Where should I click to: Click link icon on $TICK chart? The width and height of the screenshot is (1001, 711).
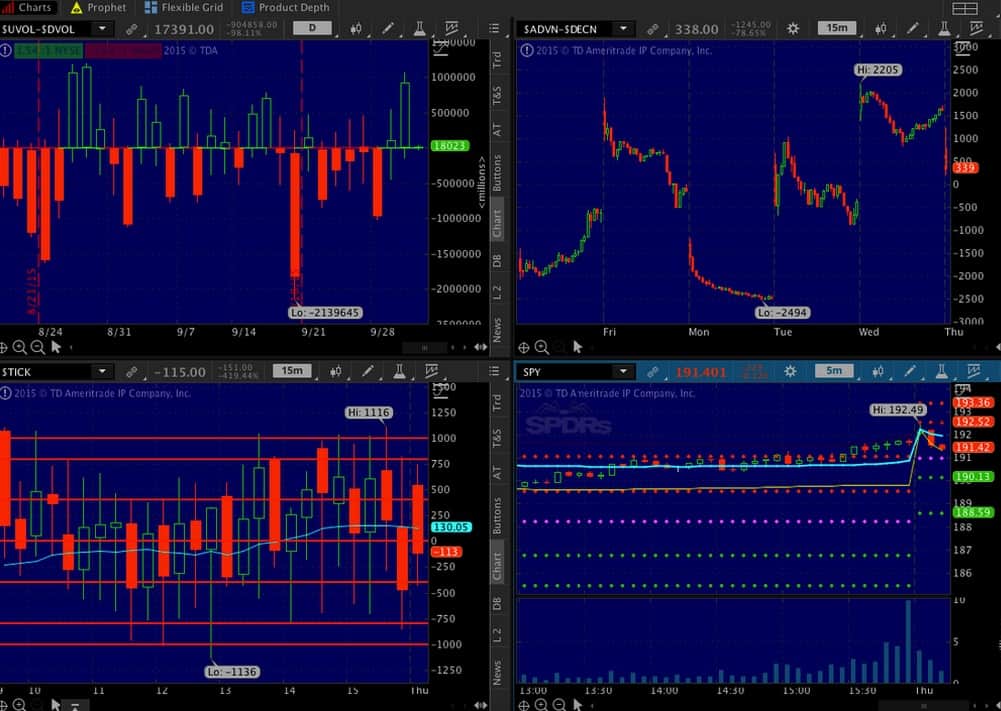click(132, 372)
